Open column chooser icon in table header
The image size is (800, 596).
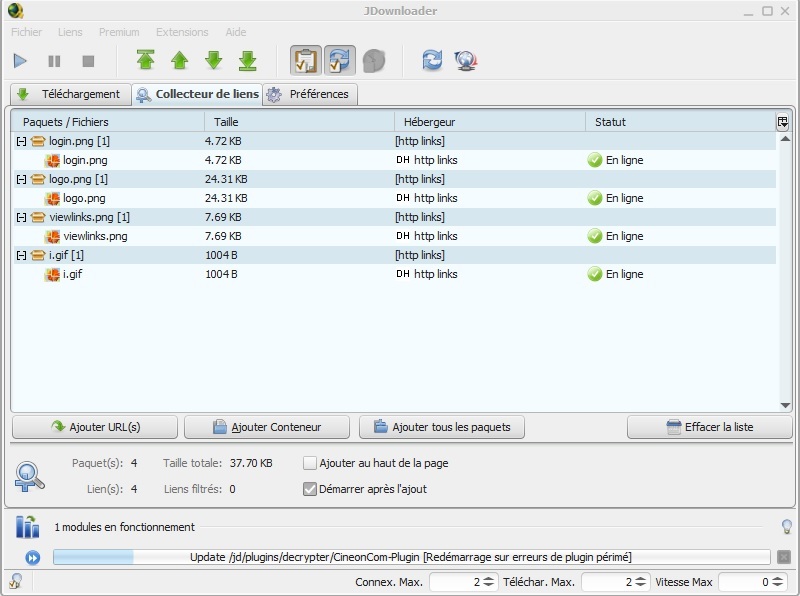pos(783,122)
